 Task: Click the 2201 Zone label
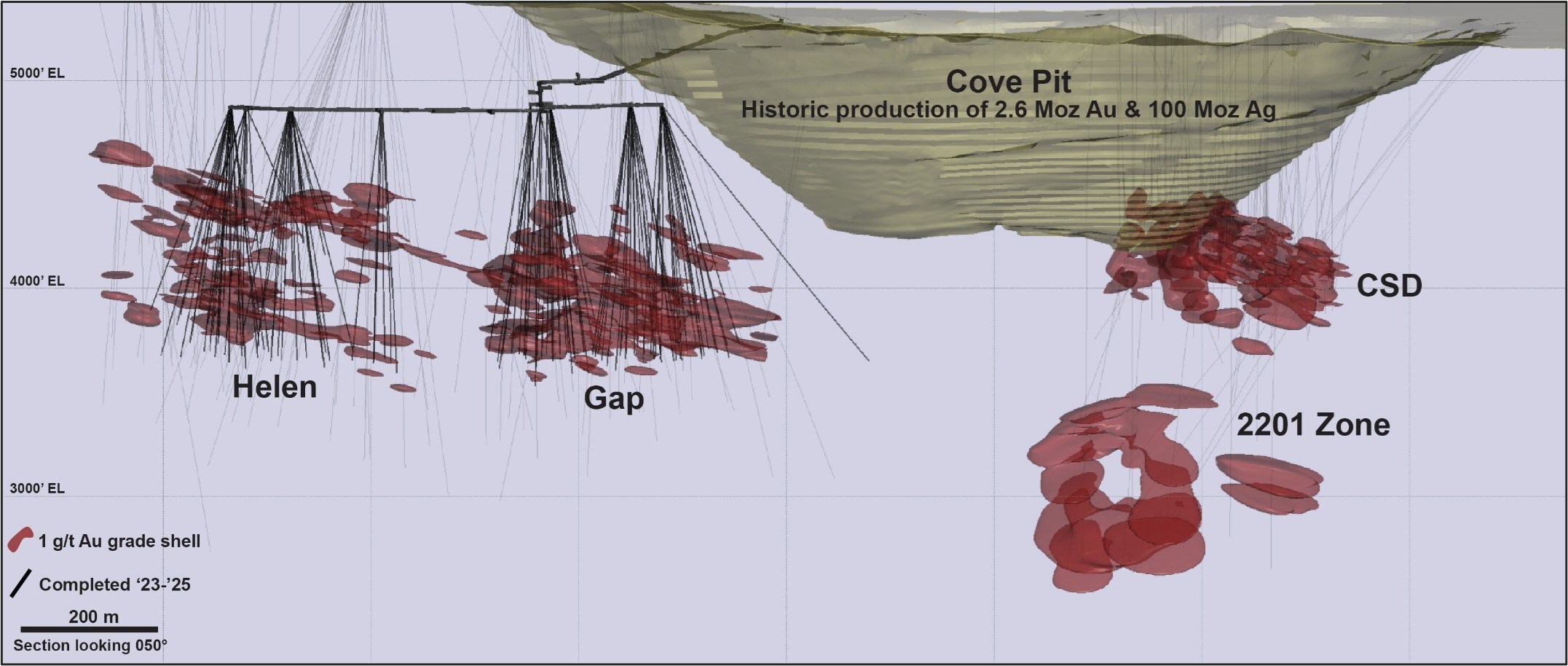point(1312,425)
